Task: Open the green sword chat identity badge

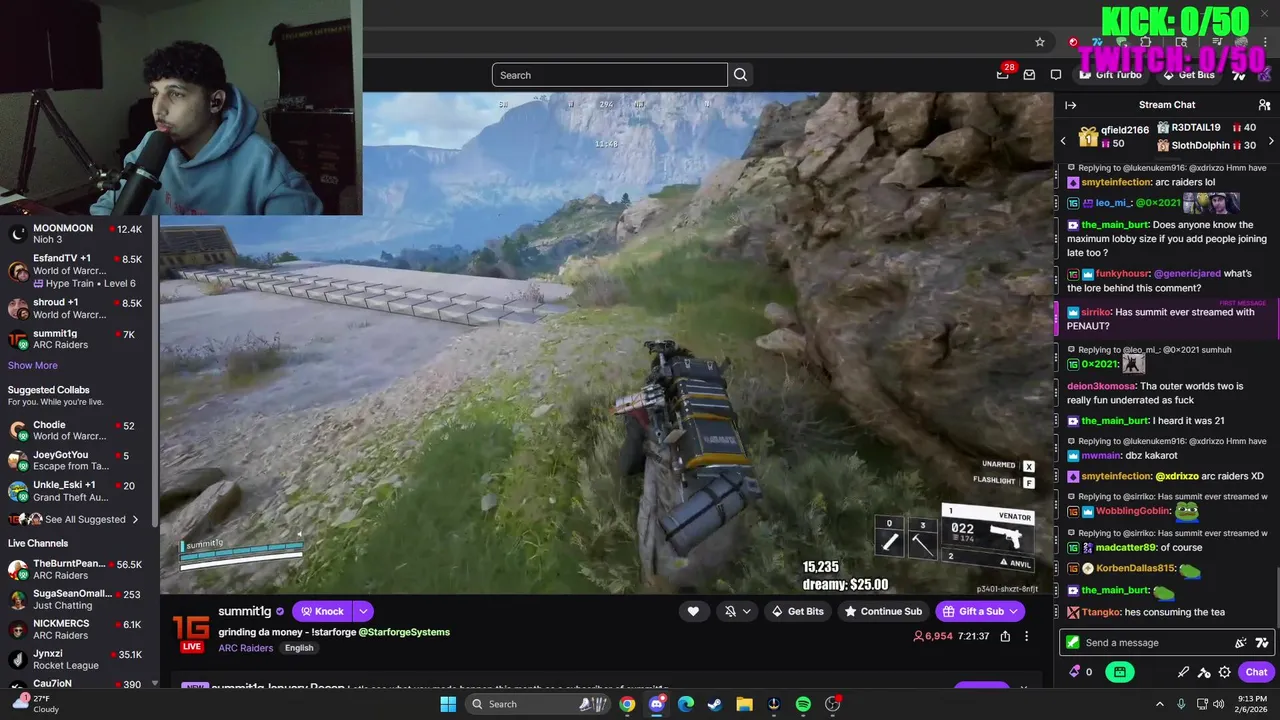Action: (1072, 643)
